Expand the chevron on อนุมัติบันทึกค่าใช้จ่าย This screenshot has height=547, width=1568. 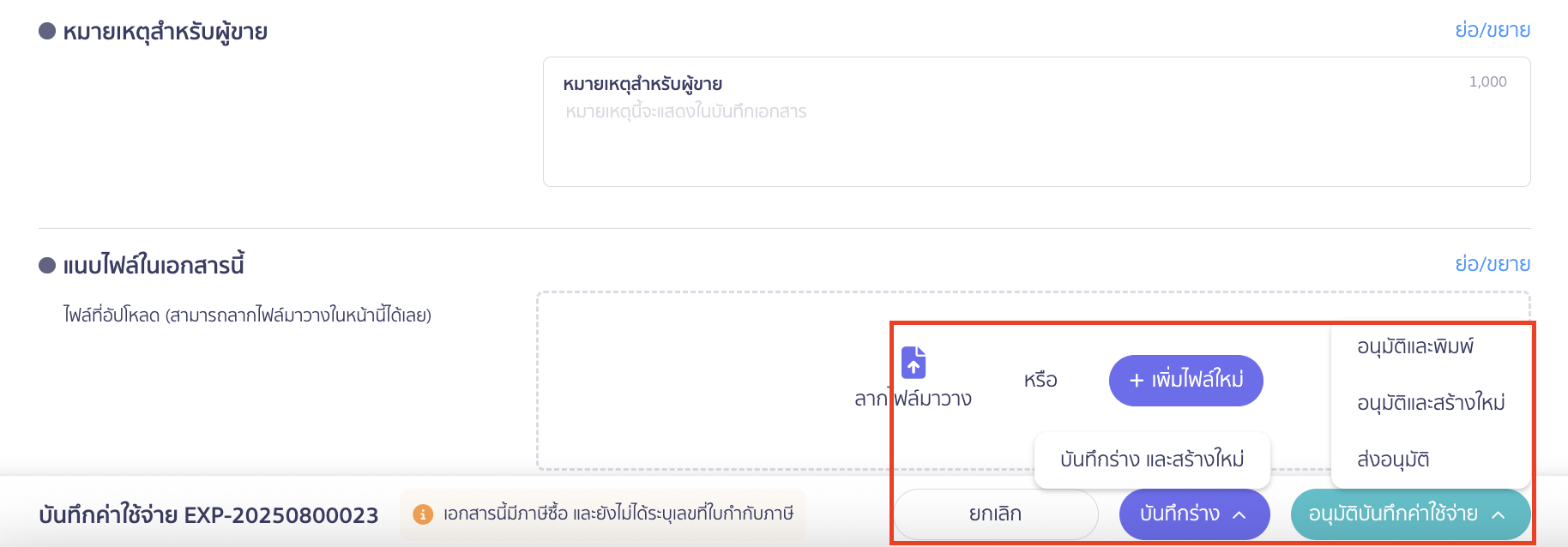(x=1499, y=517)
